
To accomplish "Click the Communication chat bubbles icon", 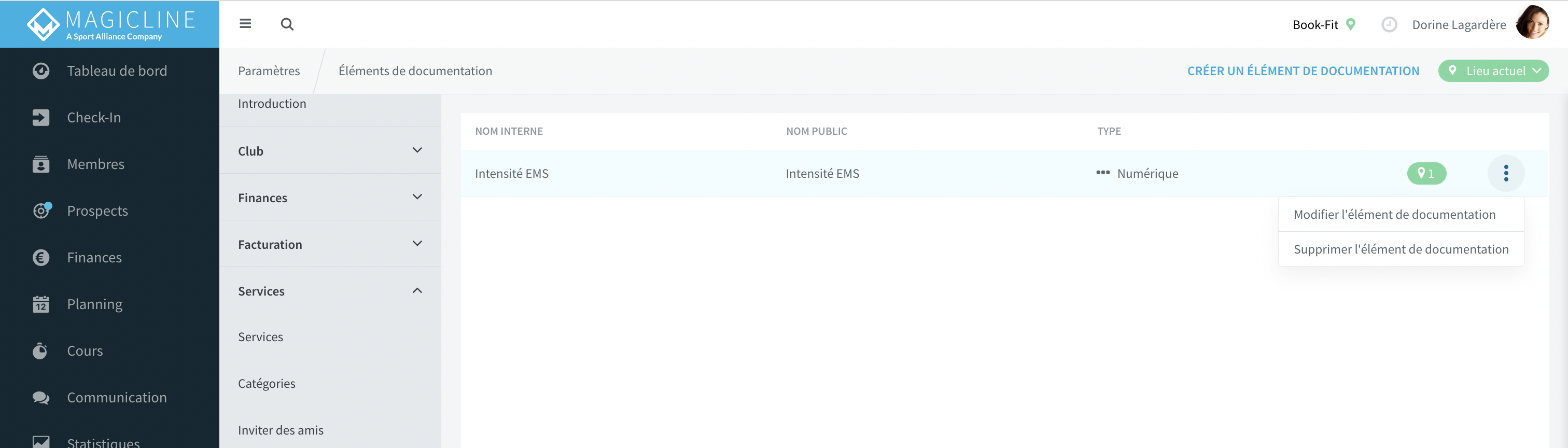I will (x=41, y=398).
